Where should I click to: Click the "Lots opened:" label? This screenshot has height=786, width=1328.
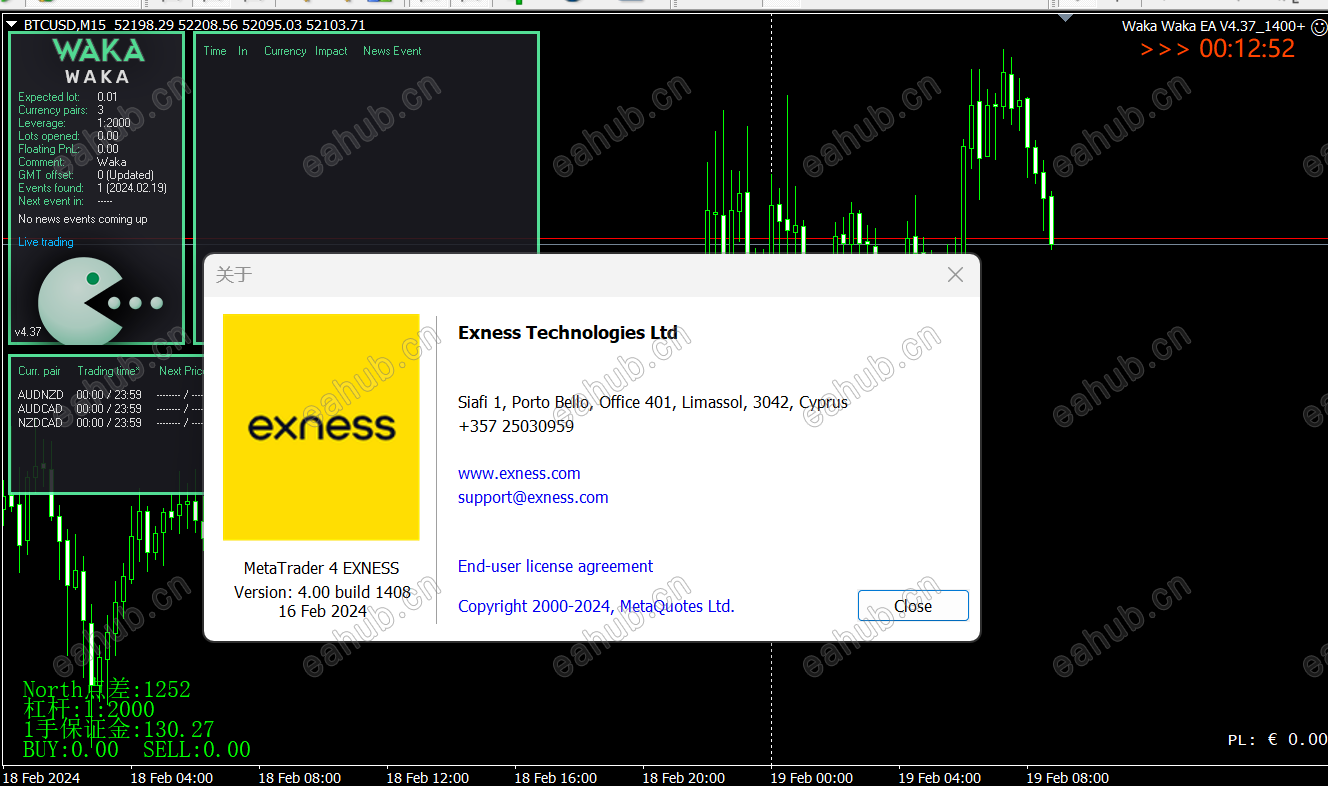(49, 136)
